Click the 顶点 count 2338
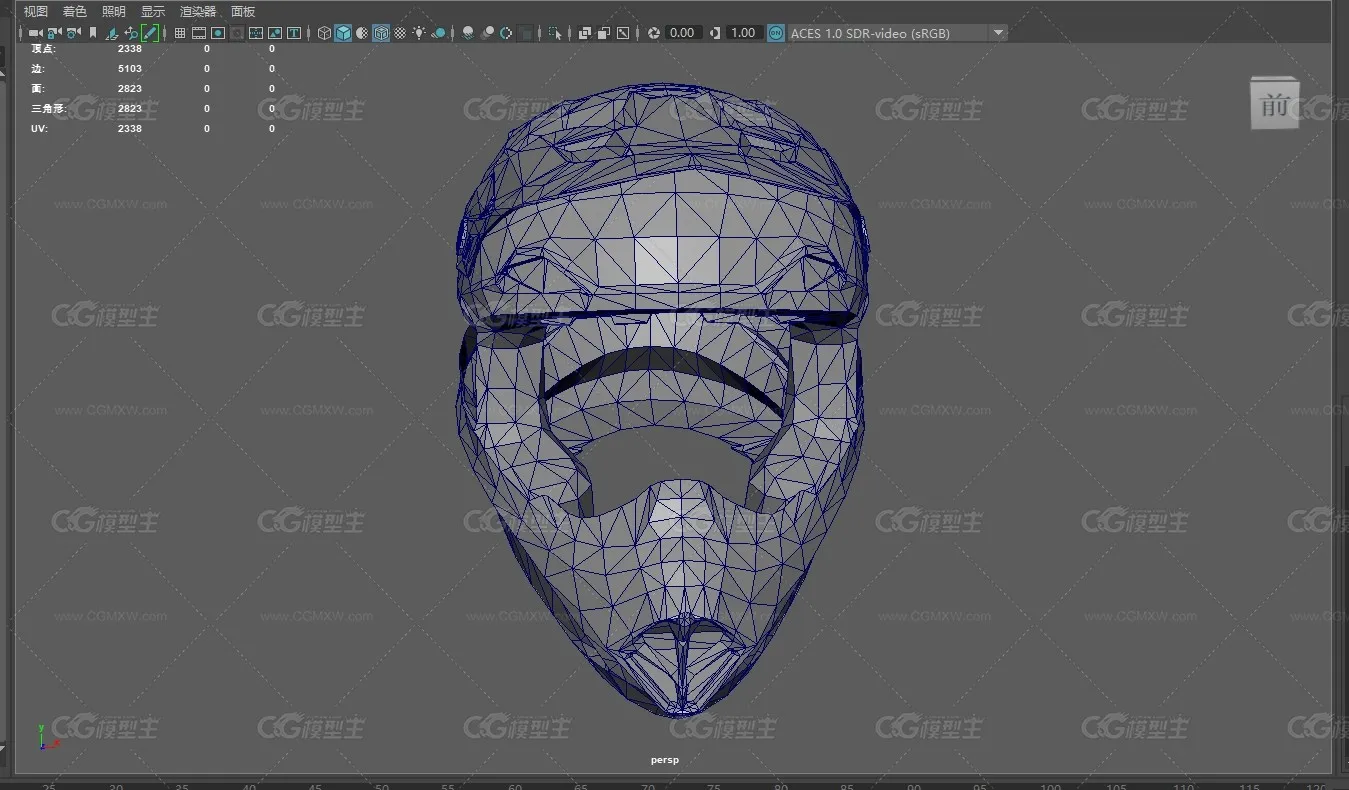Viewport: 1349px width, 790px height. tap(130, 48)
